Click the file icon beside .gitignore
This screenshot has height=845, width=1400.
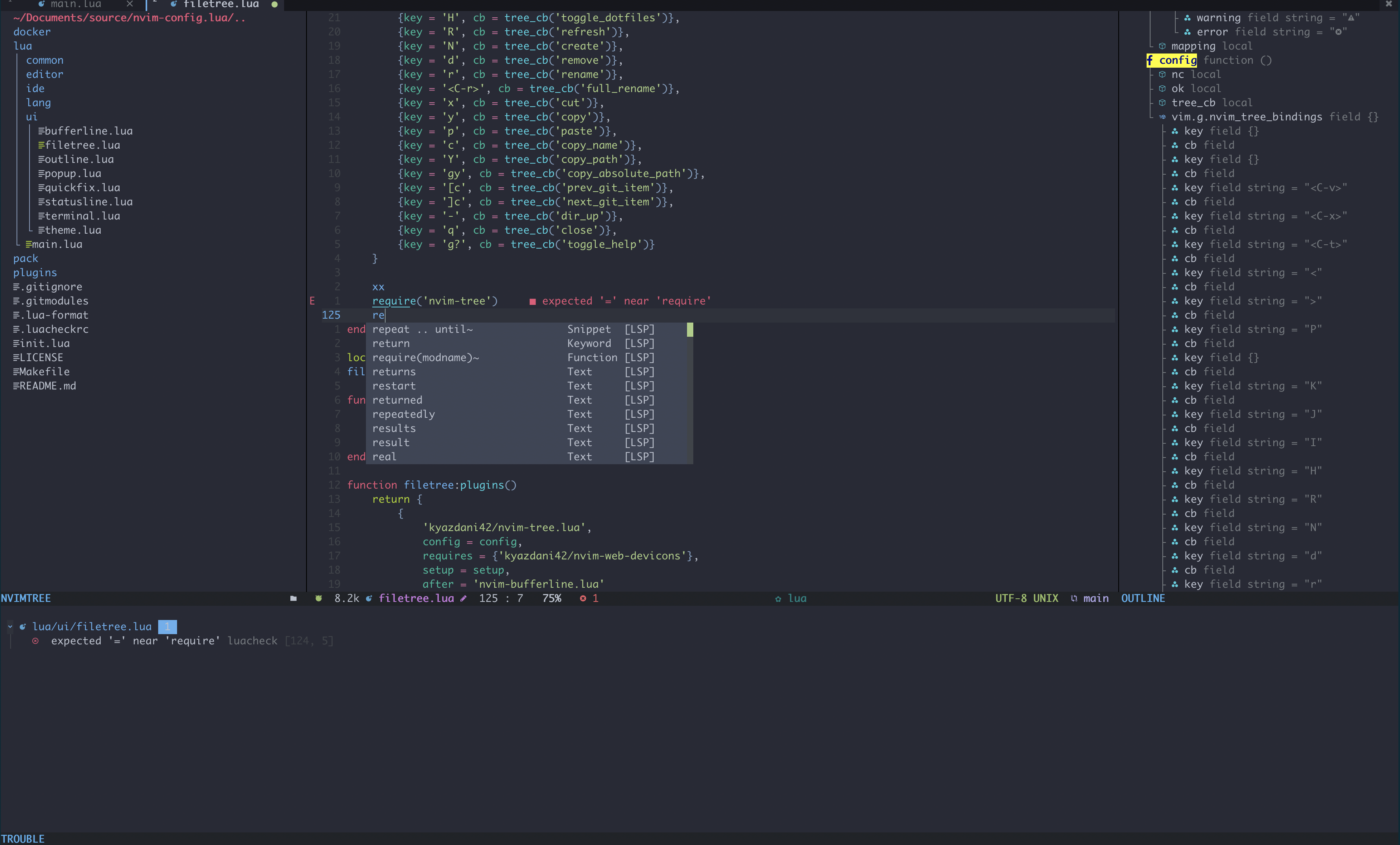point(17,287)
